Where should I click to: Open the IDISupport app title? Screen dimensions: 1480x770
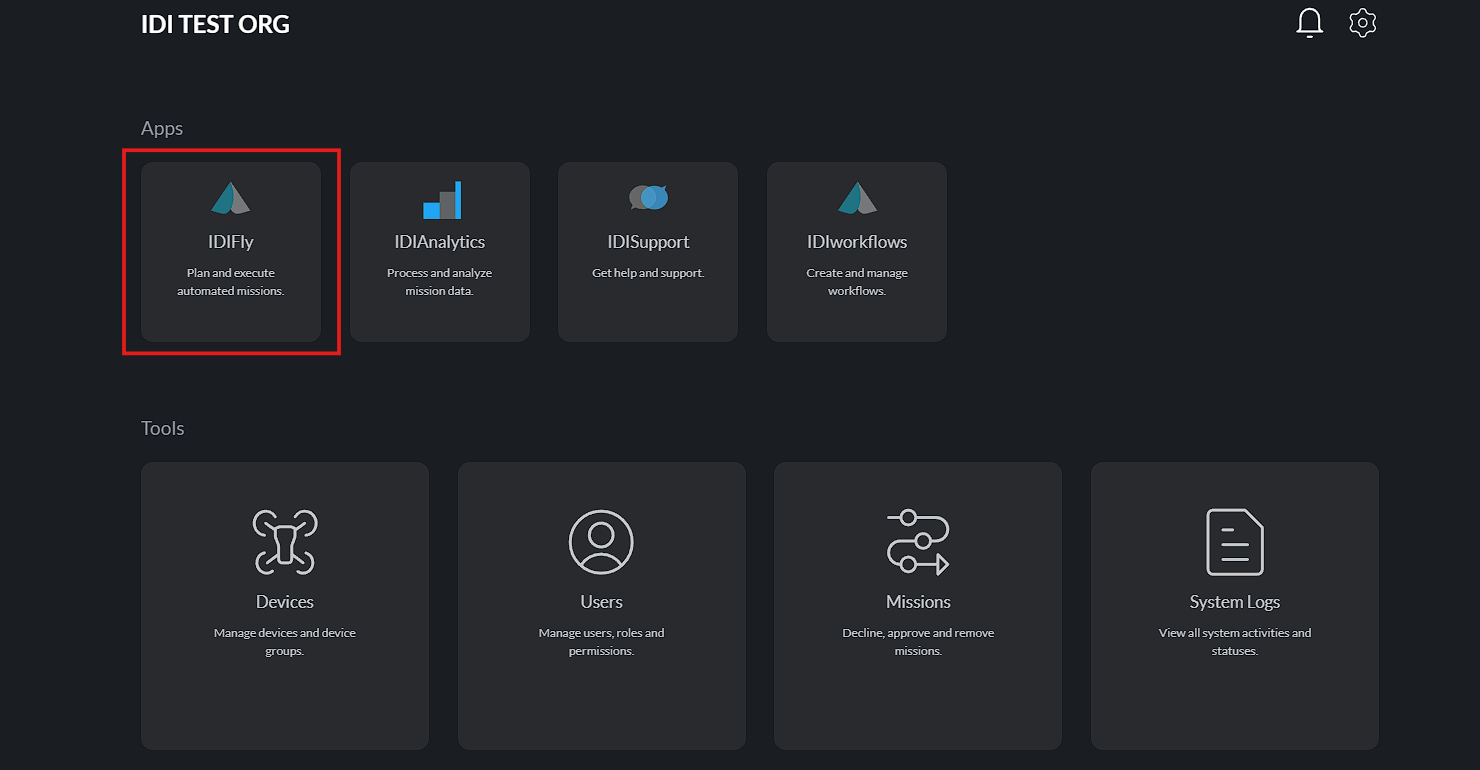pyautogui.click(x=648, y=242)
